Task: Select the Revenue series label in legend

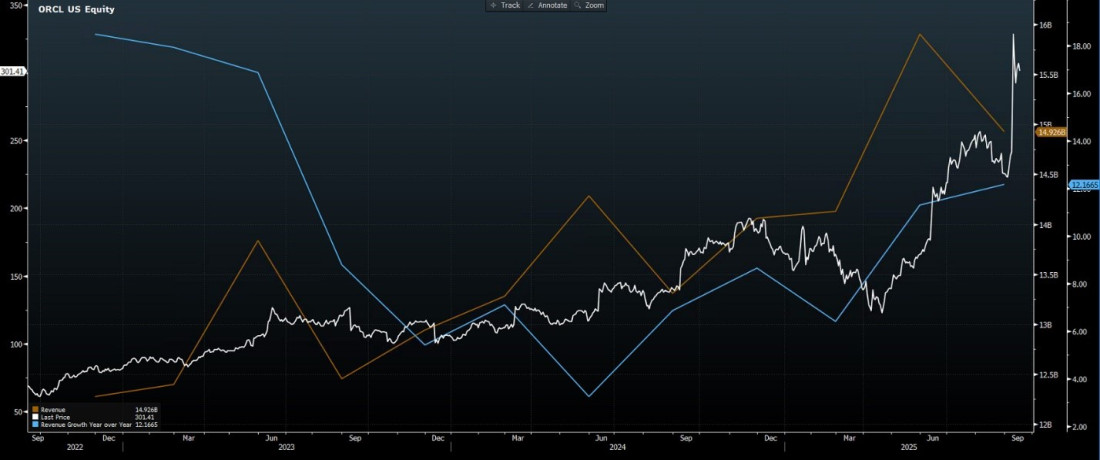Action: click(x=54, y=409)
